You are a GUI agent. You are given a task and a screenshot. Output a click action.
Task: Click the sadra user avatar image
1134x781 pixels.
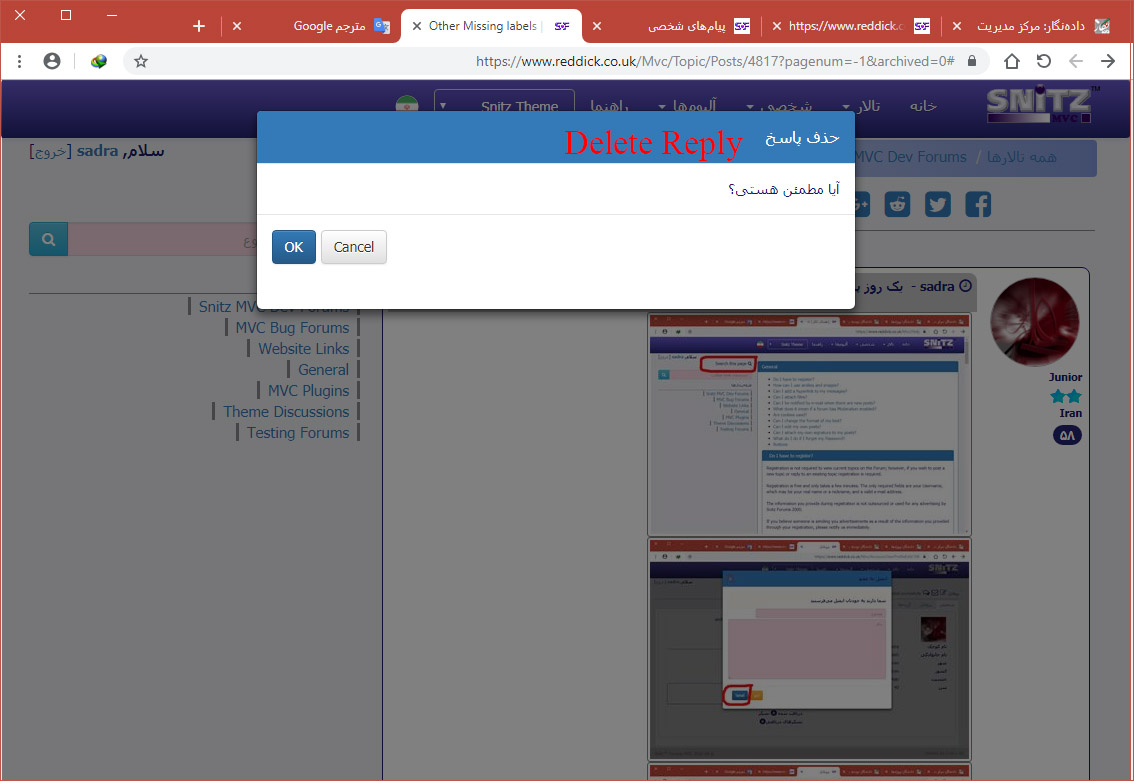pos(1034,322)
